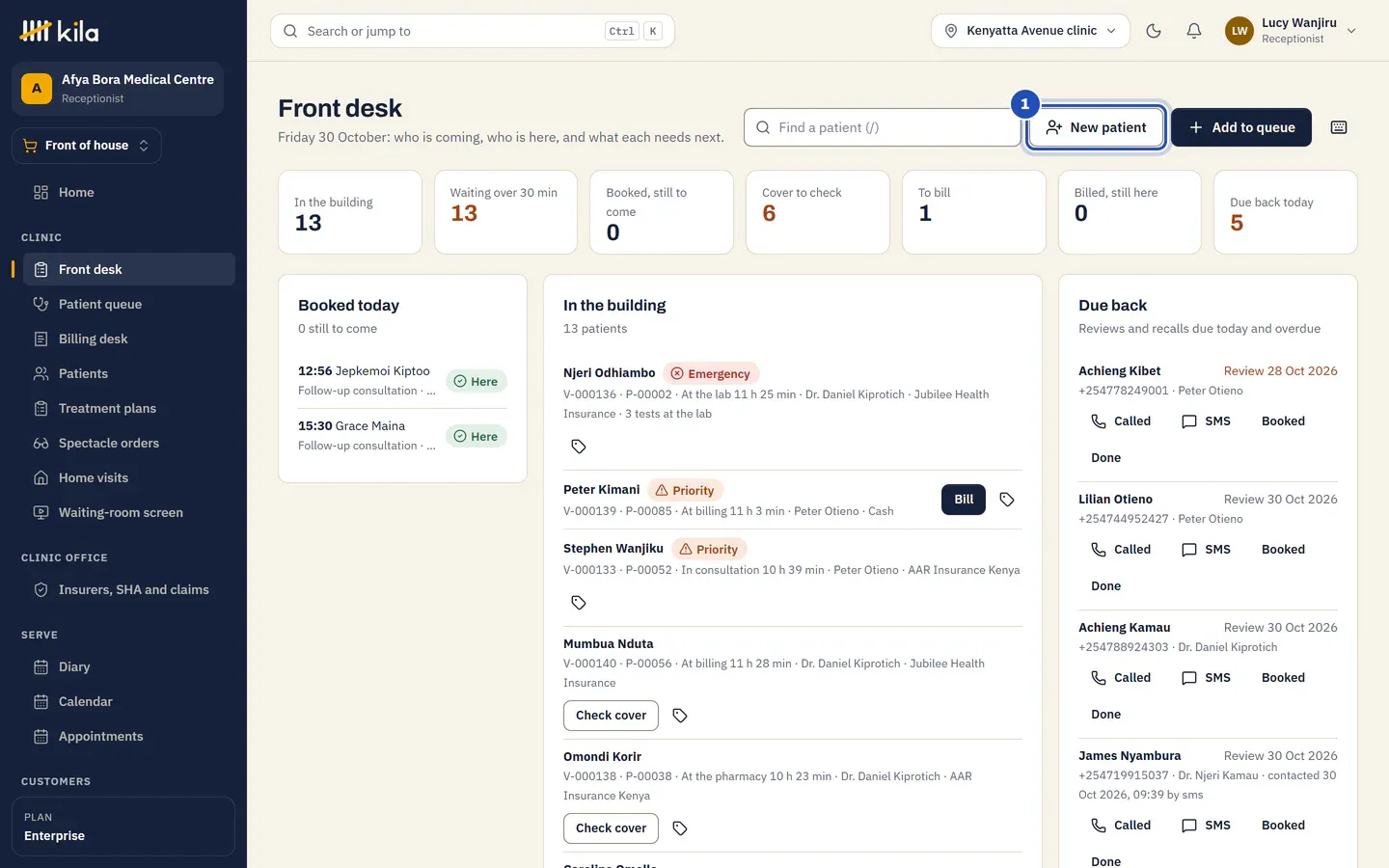Click the tag icon next to Mumbua Nduta's Check cover

tap(680, 716)
